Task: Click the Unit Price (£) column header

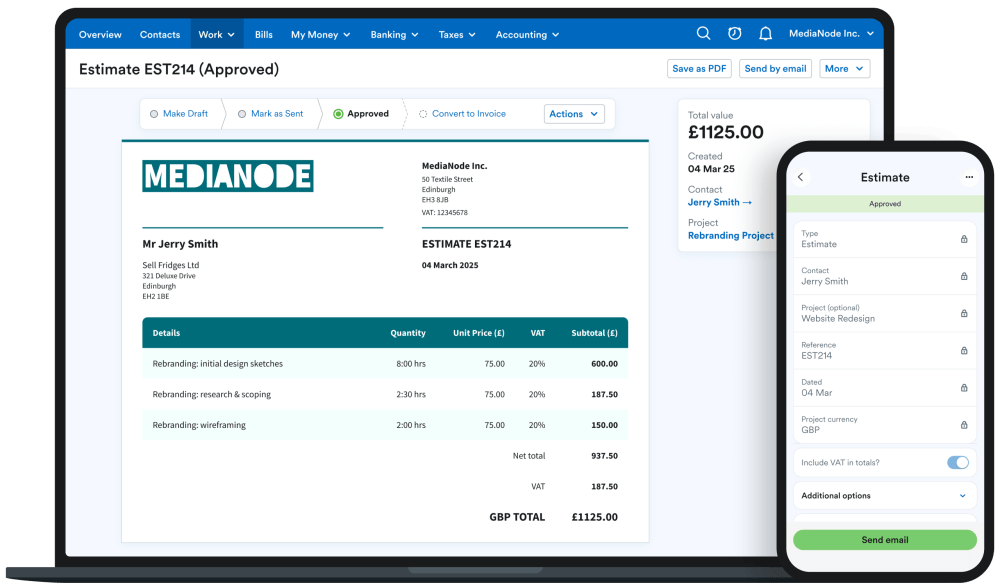Action: point(479,333)
